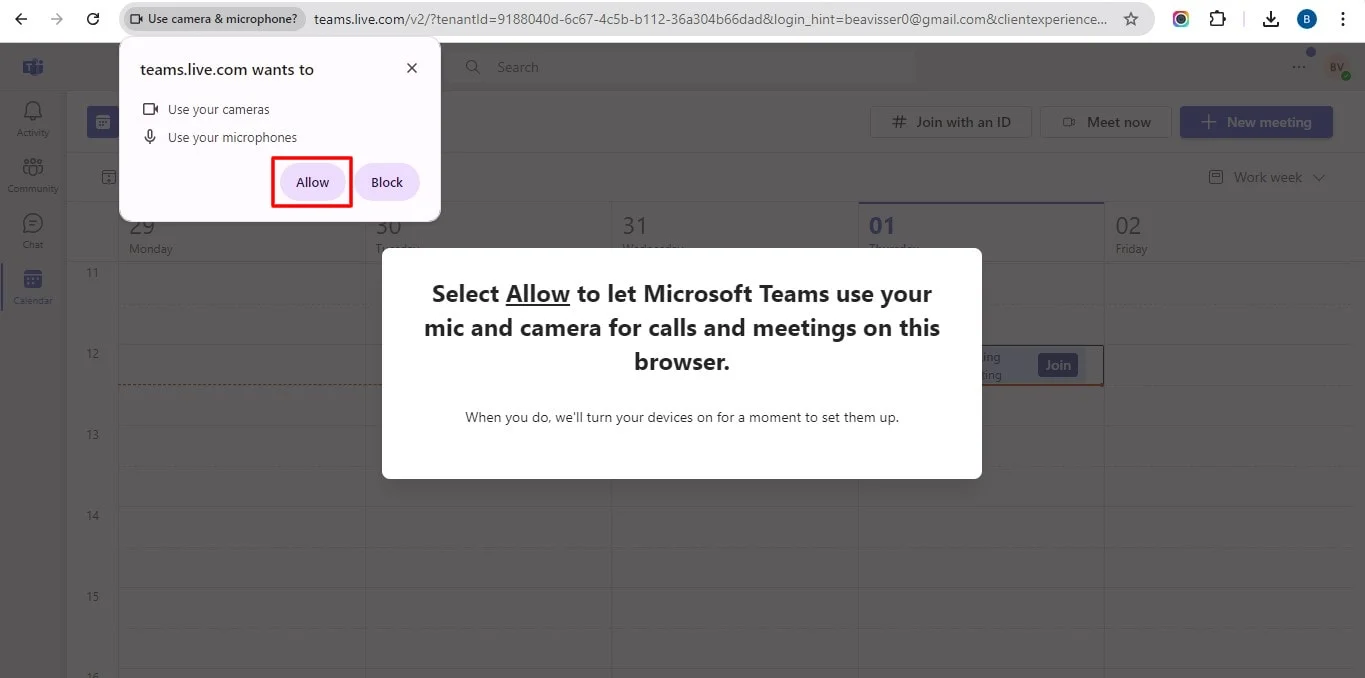Click the Use camera & microphone chip
This screenshot has height=678, width=1365.
click(214, 19)
